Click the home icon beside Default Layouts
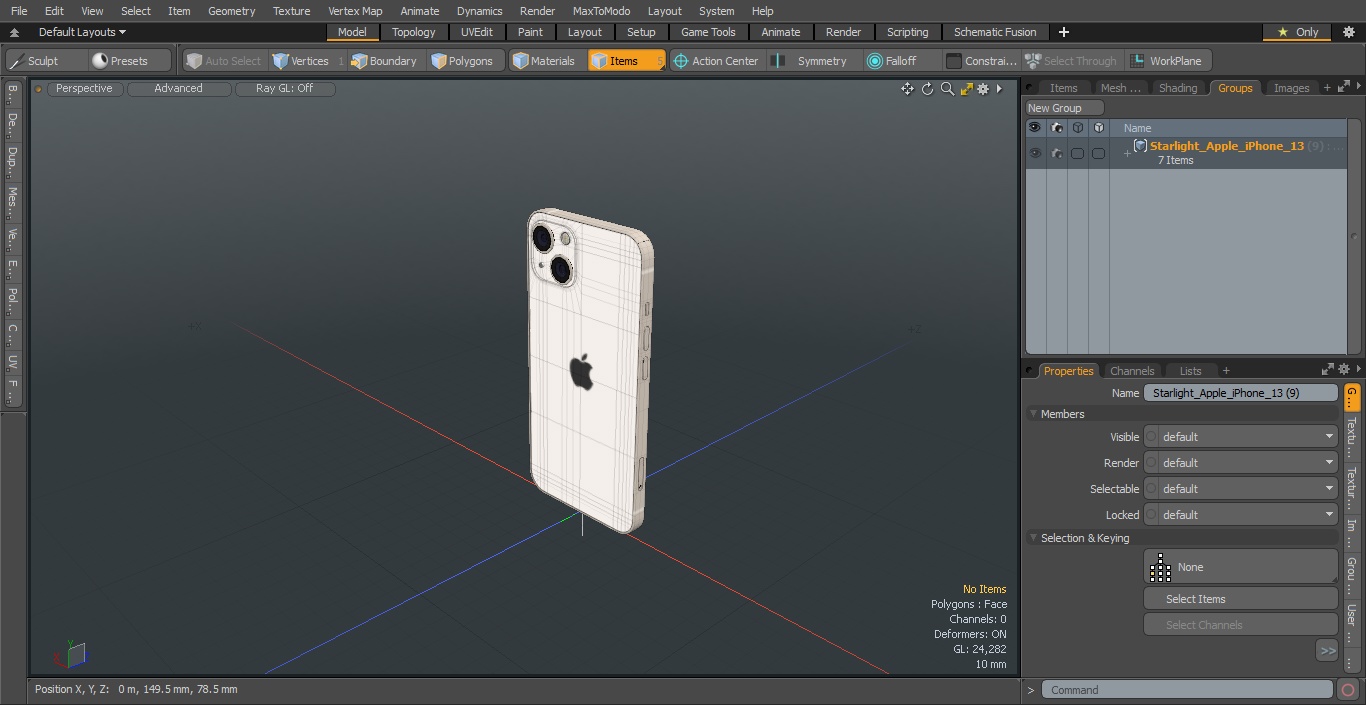The height and width of the screenshot is (705, 1366). (x=15, y=32)
